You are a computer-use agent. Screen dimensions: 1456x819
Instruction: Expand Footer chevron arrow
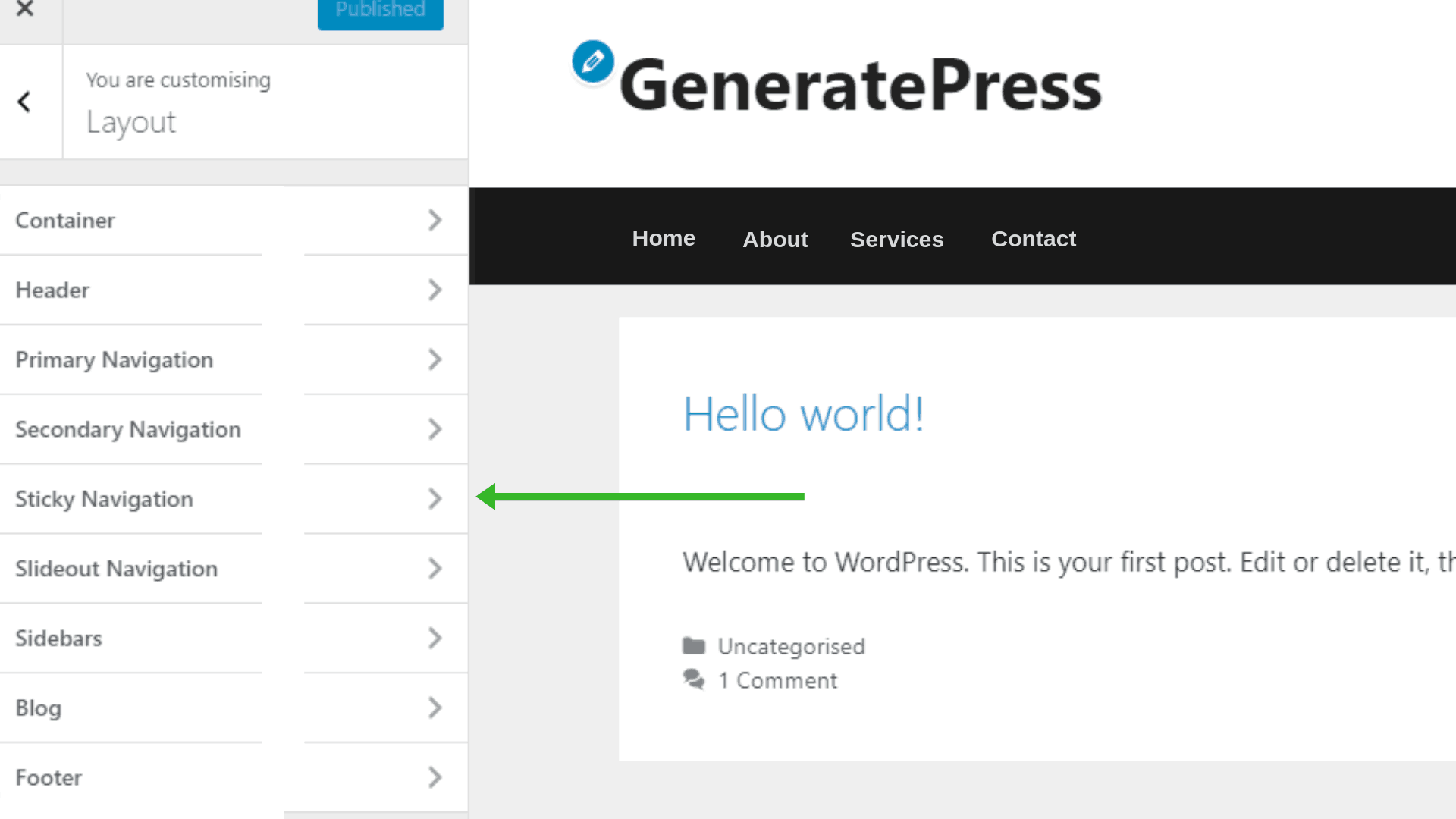point(435,778)
